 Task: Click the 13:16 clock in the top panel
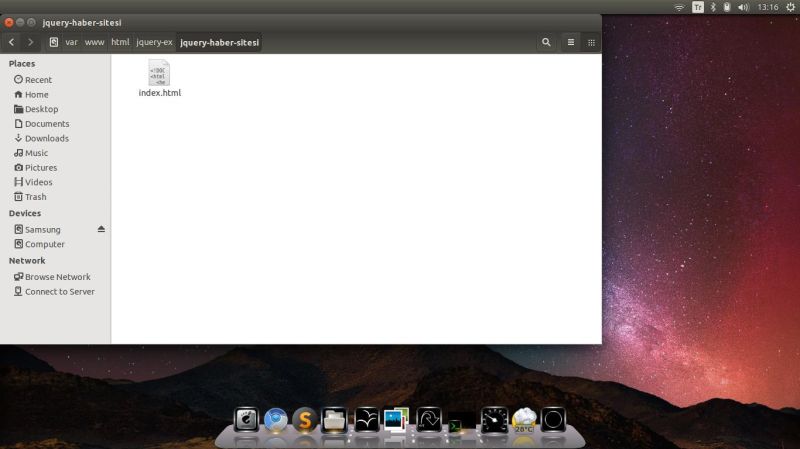pos(768,7)
